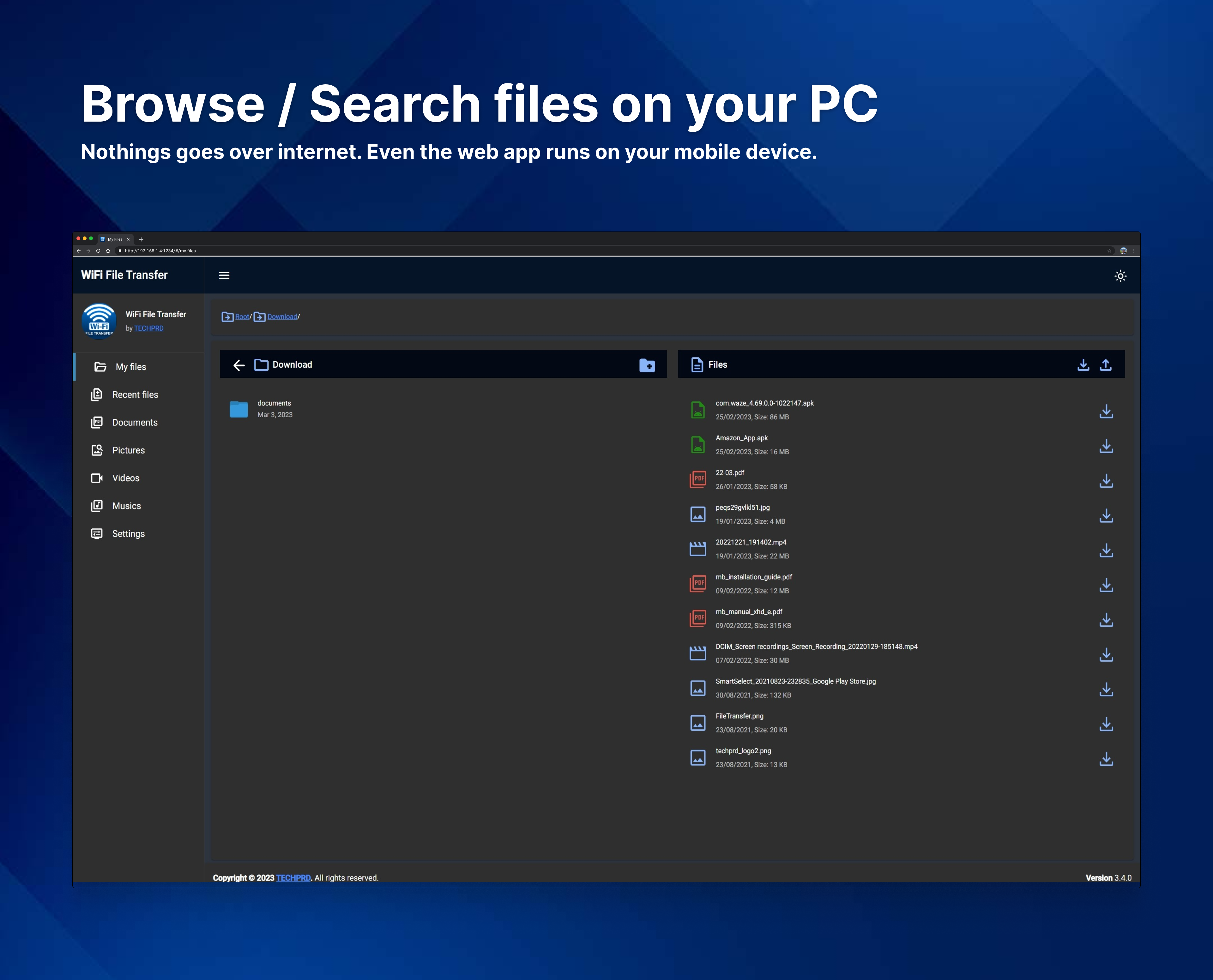Download mb_installation_guide.pdf

point(1106,585)
